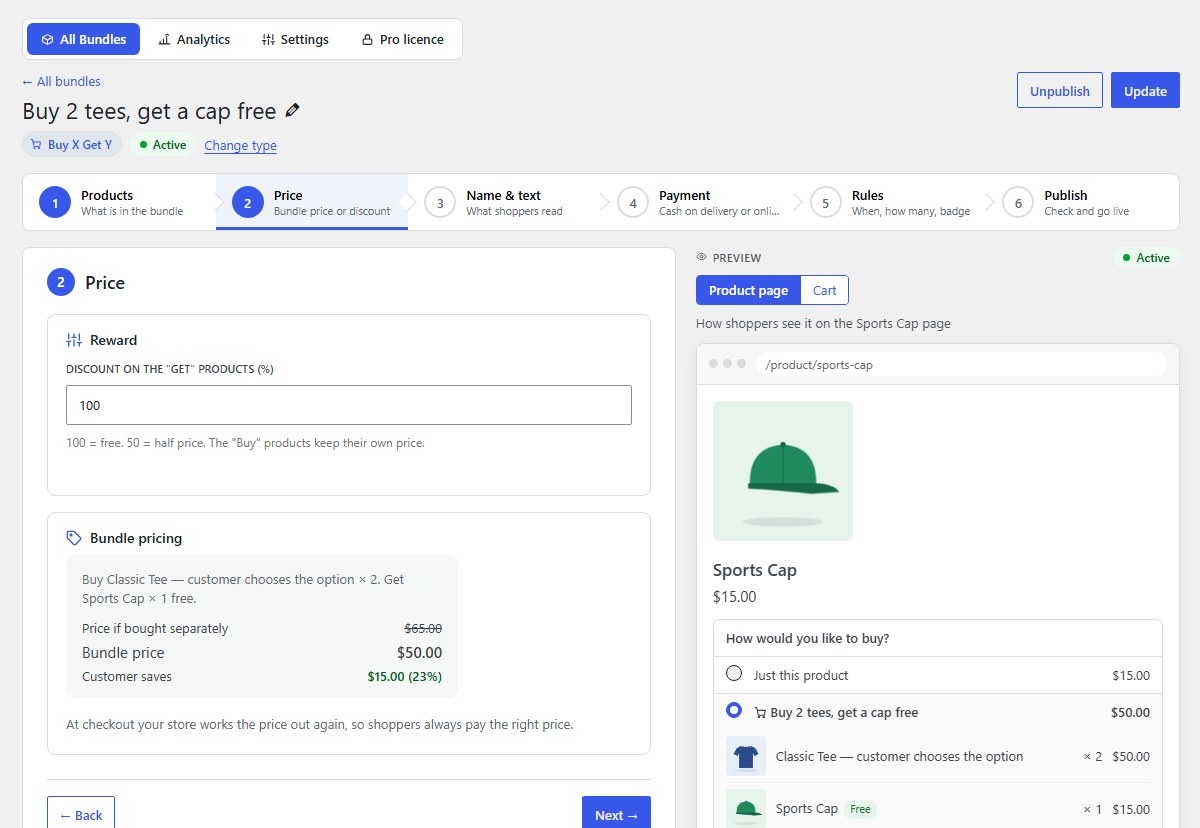1200x828 pixels.
Task: Click the pencil icon beside bundle title
Action: pos(292,110)
